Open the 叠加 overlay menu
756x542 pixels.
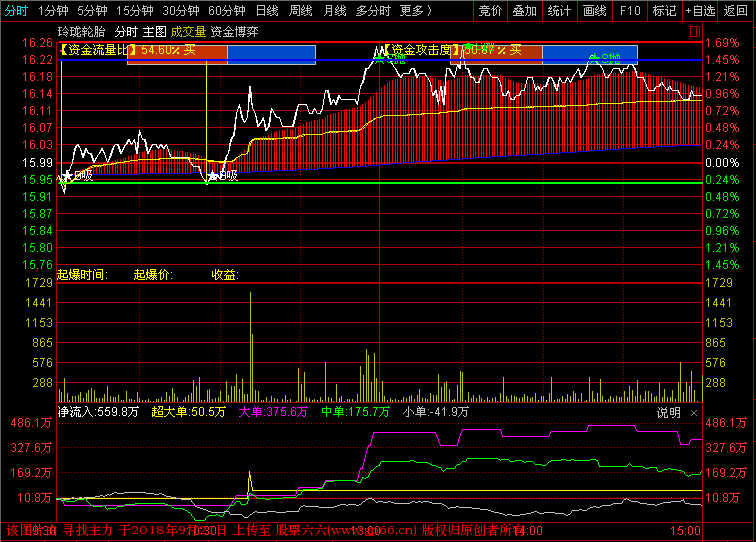point(524,11)
